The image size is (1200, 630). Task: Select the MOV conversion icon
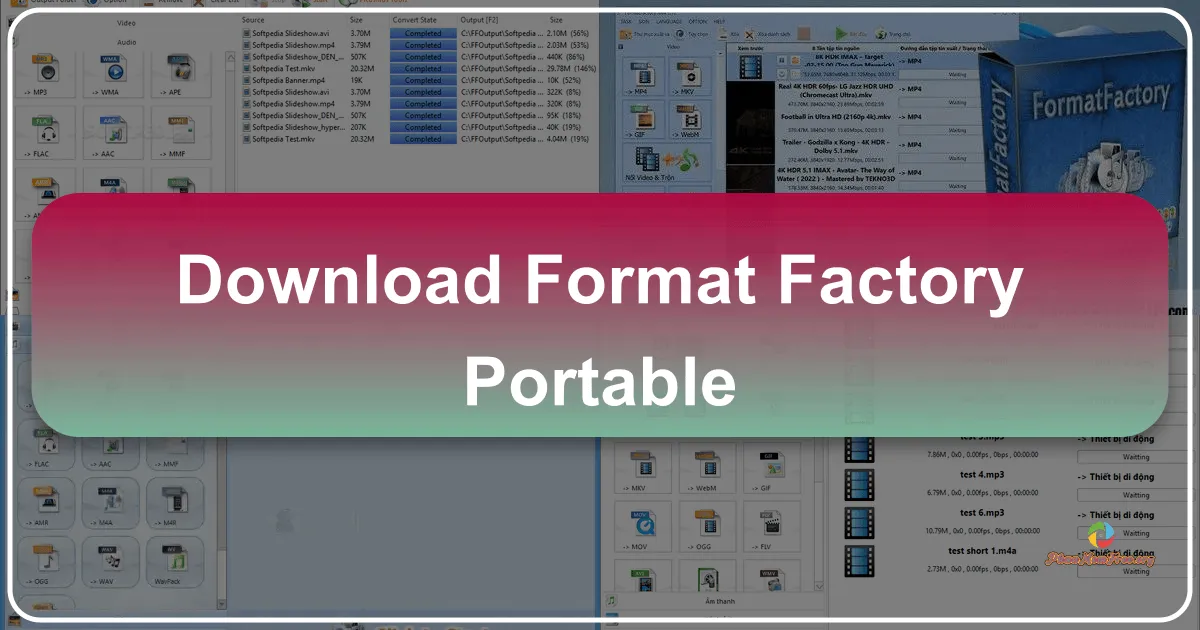click(x=643, y=525)
